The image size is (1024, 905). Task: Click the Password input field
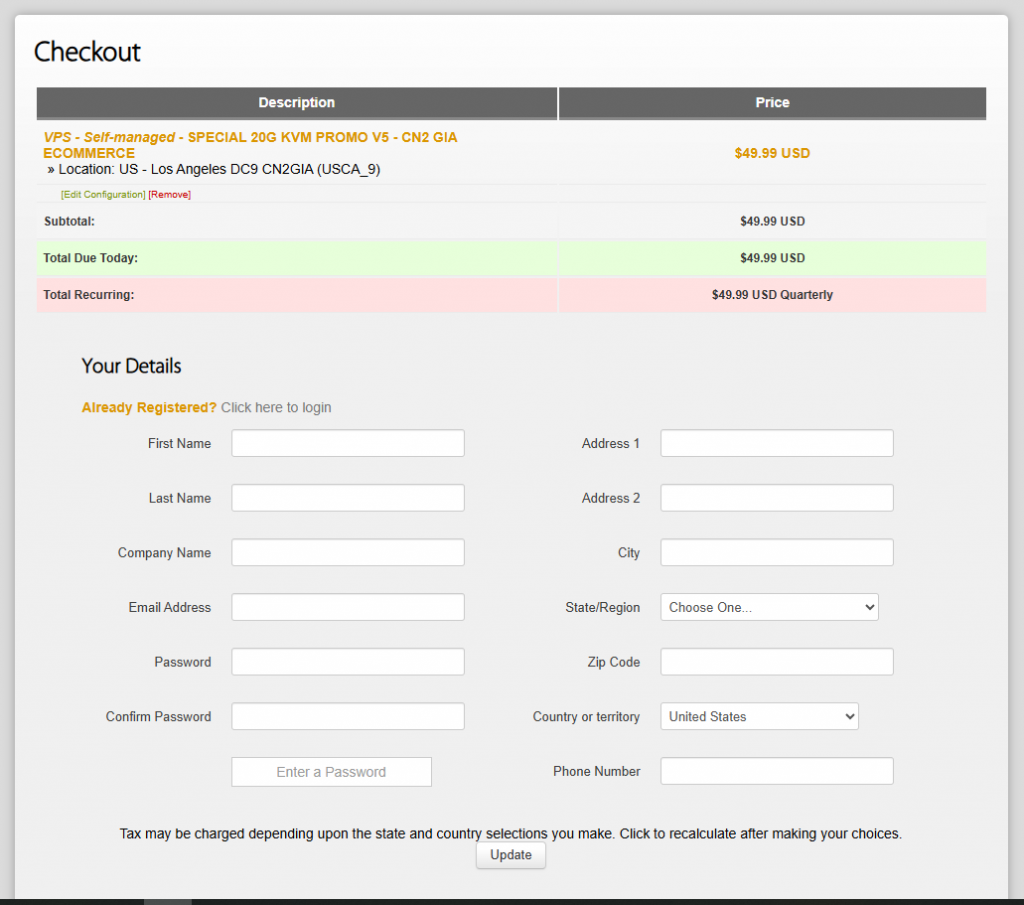[x=348, y=662]
